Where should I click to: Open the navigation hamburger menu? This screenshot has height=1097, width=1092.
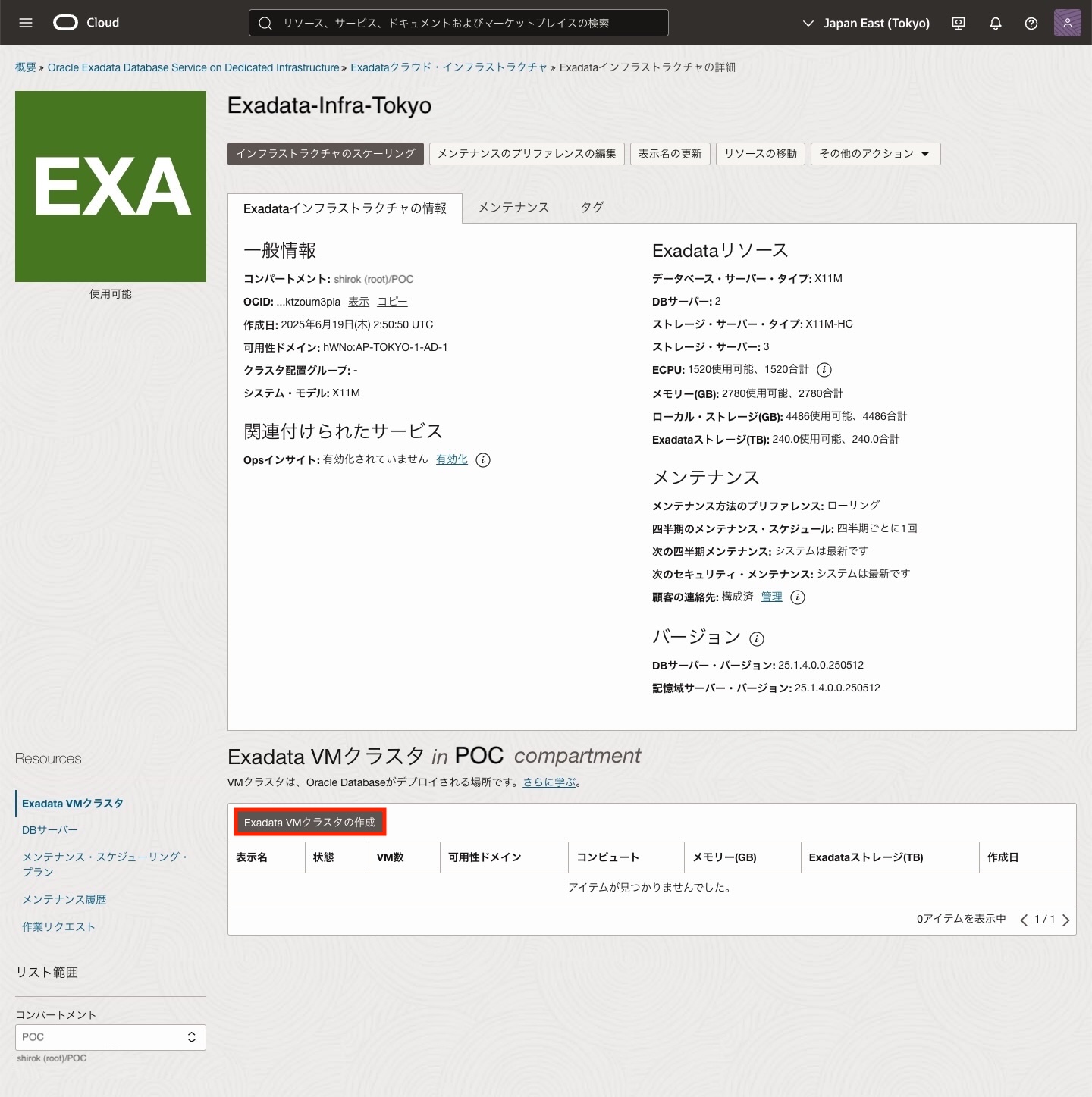(25, 23)
